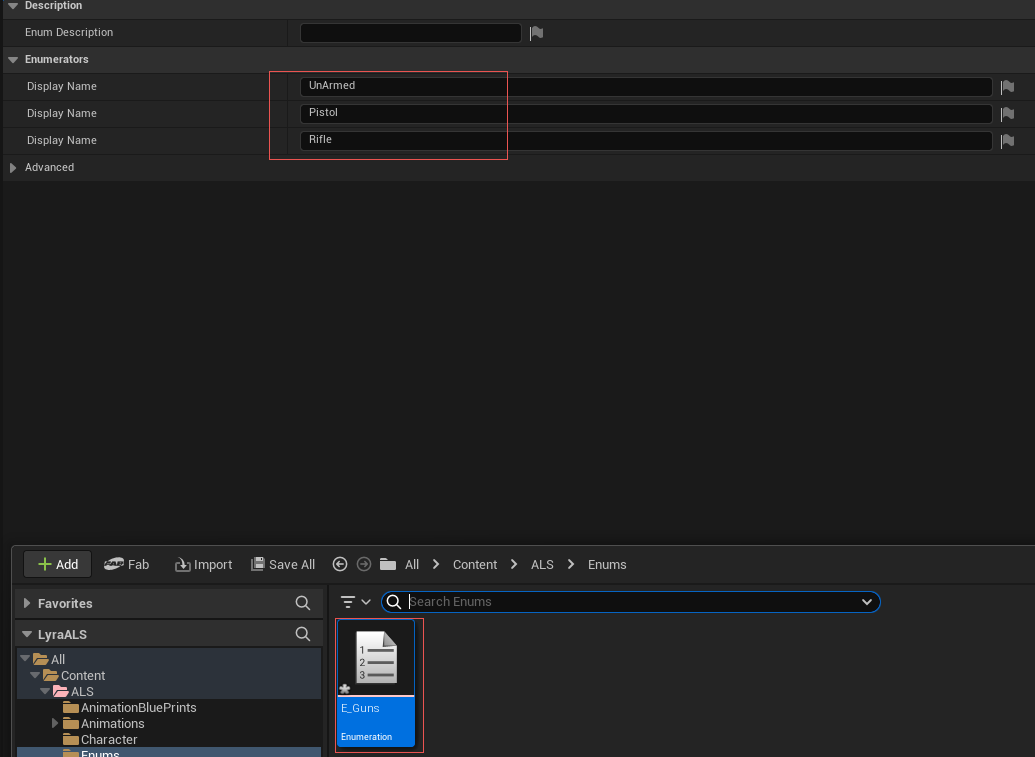The width and height of the screenshot is (1035, 757).
Task: Save all assets with Save All
Action: 283,564
